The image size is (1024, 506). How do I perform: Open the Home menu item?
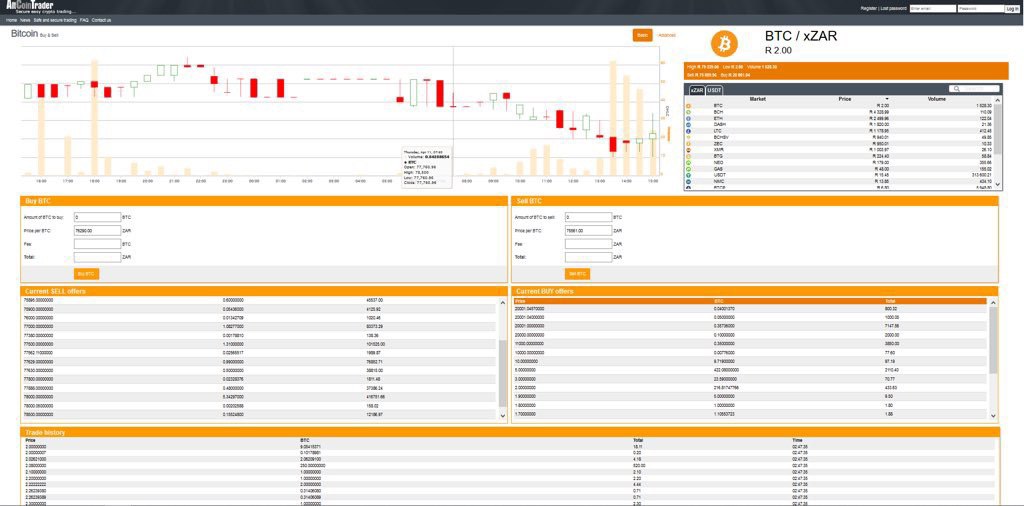(x=11, y=20)
